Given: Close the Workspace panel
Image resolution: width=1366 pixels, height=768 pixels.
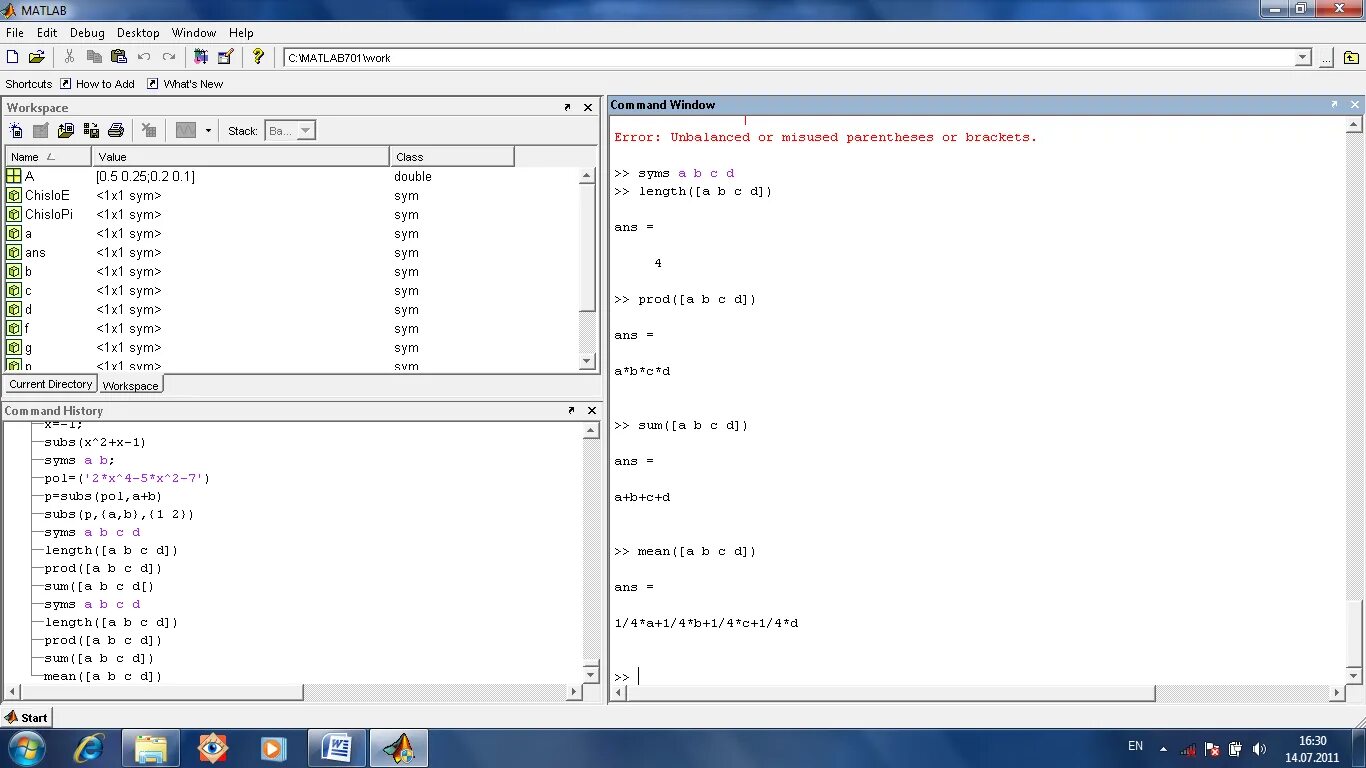Looking at the screenshot, I should coord(588,107).
